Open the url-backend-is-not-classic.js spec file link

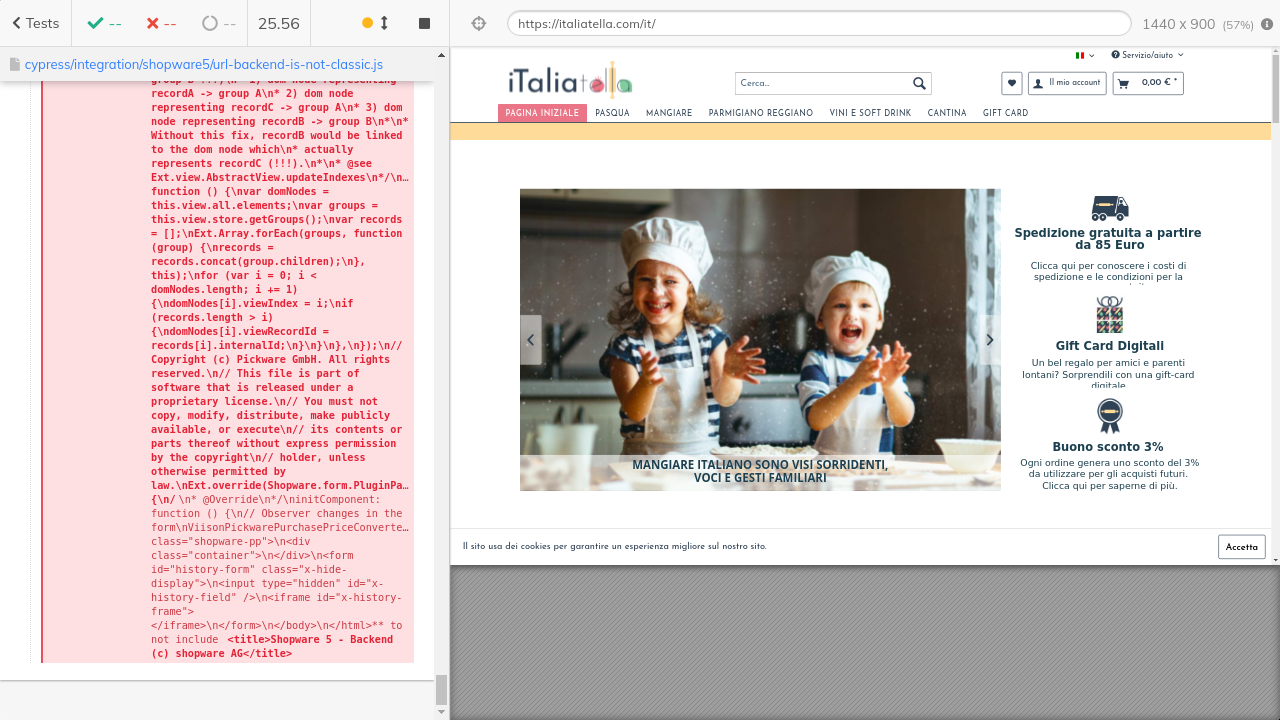(203, 64)
